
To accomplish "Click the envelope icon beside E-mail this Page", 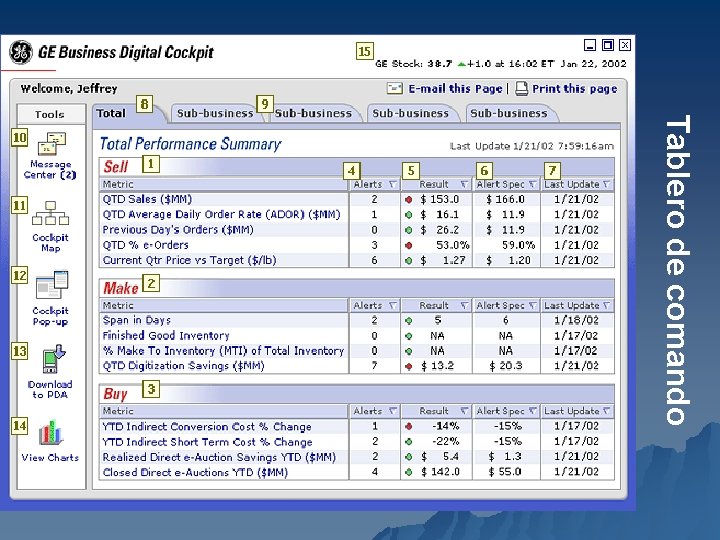I will (394, 88).
